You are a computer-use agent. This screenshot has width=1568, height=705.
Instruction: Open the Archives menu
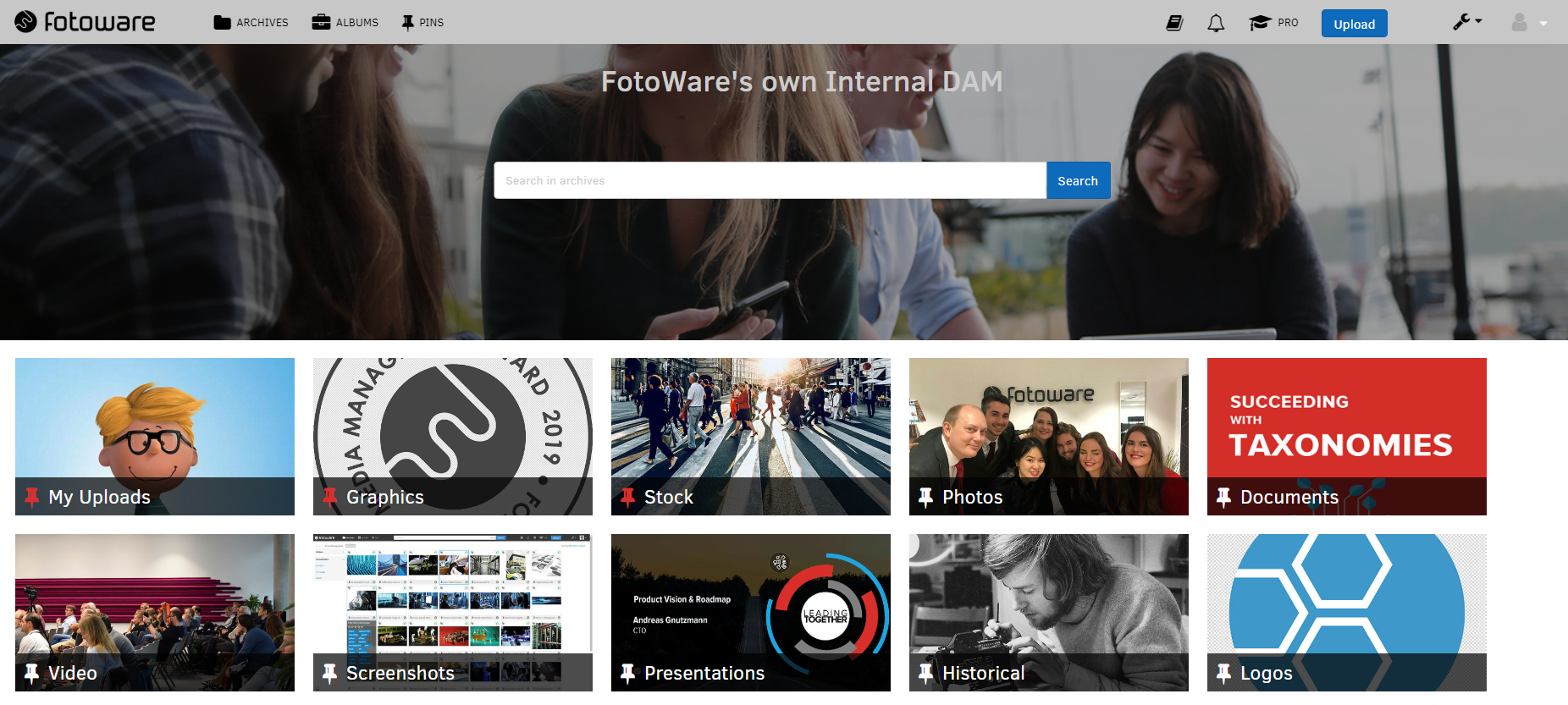[251, 23]
